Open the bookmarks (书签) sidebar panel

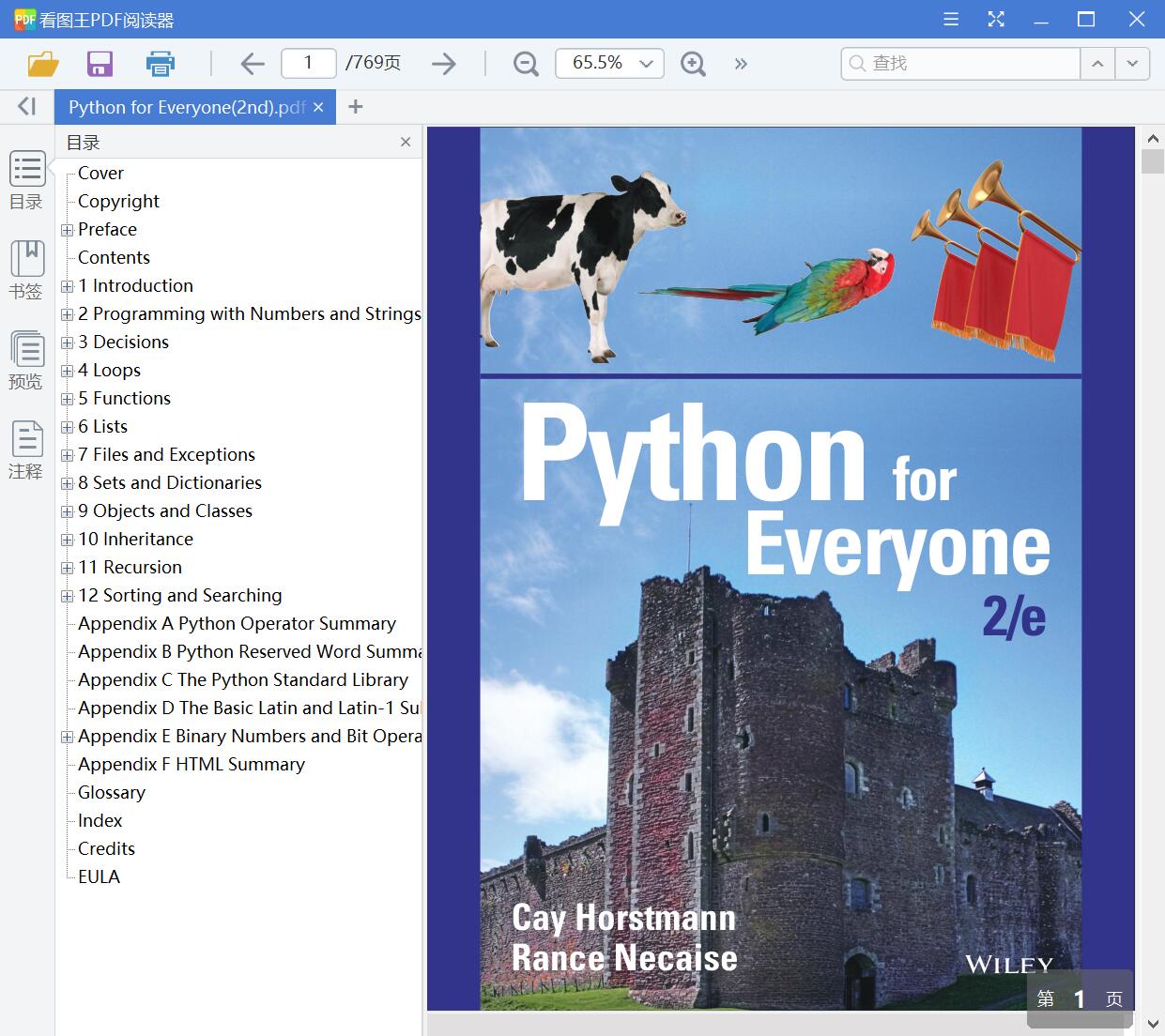27,270
